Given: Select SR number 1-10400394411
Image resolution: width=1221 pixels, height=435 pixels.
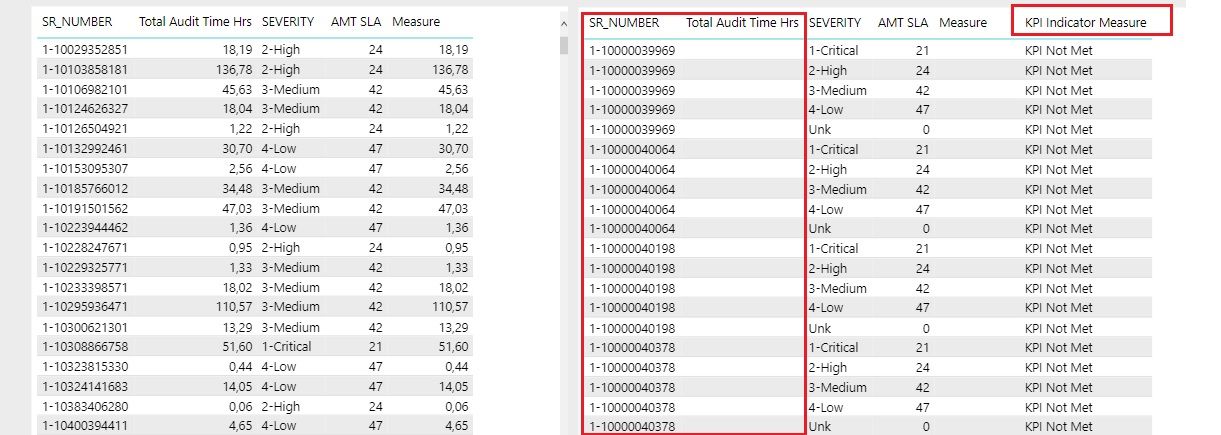Looking at the screenshot, I should [84, 426].
